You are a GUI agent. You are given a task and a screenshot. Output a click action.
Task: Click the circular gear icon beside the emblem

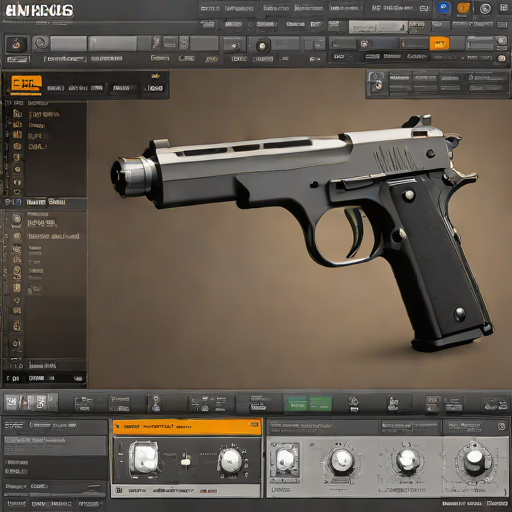(x=40, y=43)
